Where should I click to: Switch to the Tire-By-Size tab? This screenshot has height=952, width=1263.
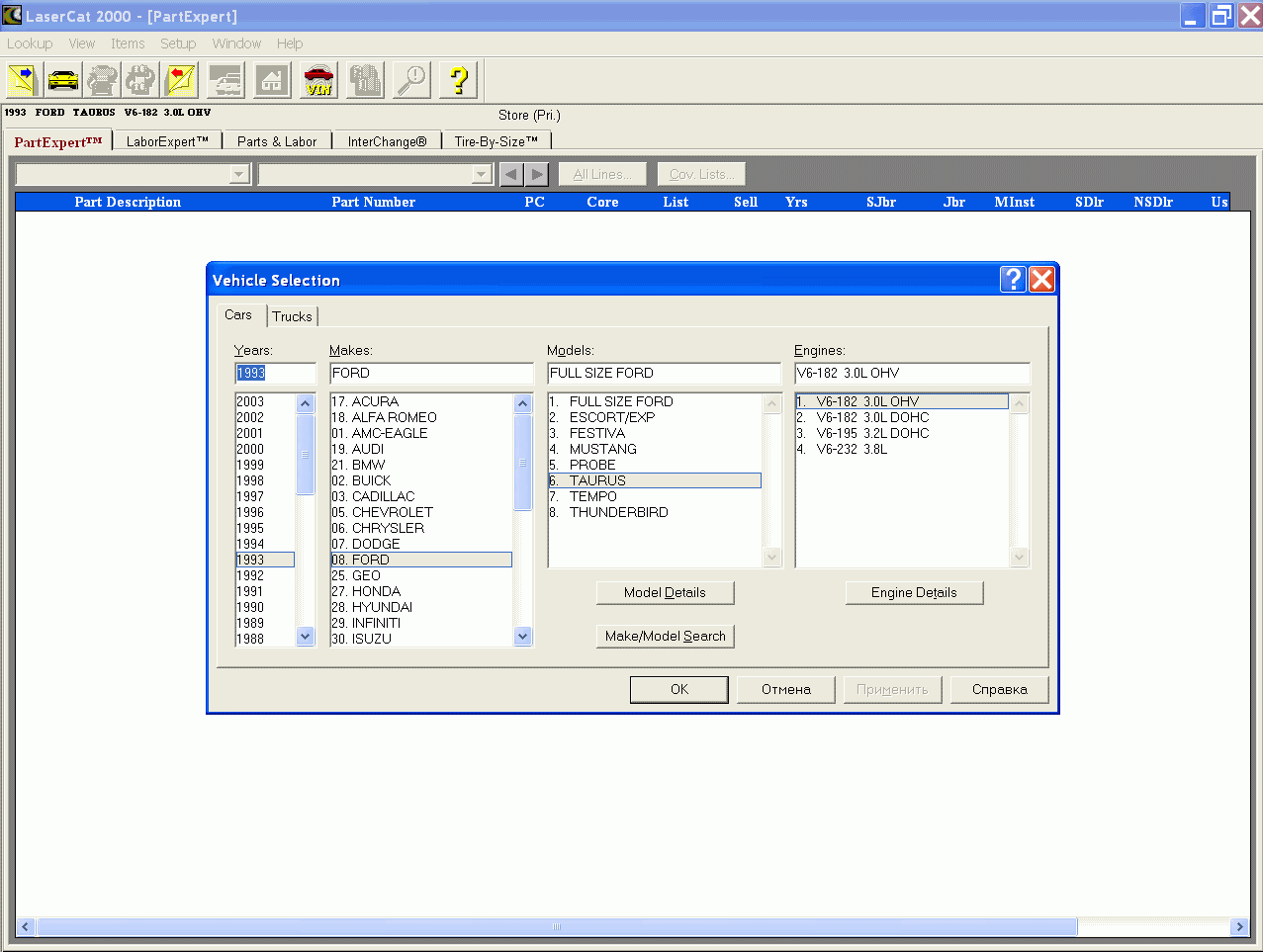click(496, 141)
